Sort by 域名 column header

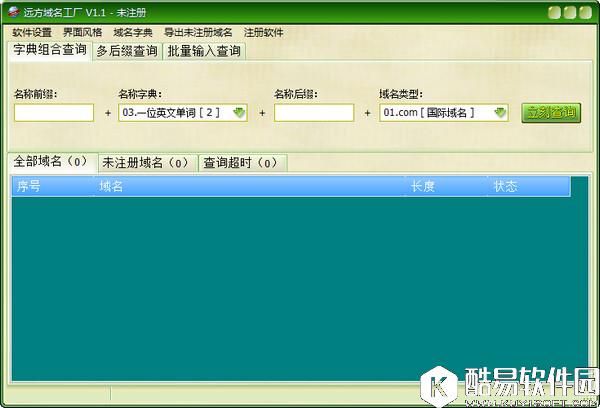point(249,186)
